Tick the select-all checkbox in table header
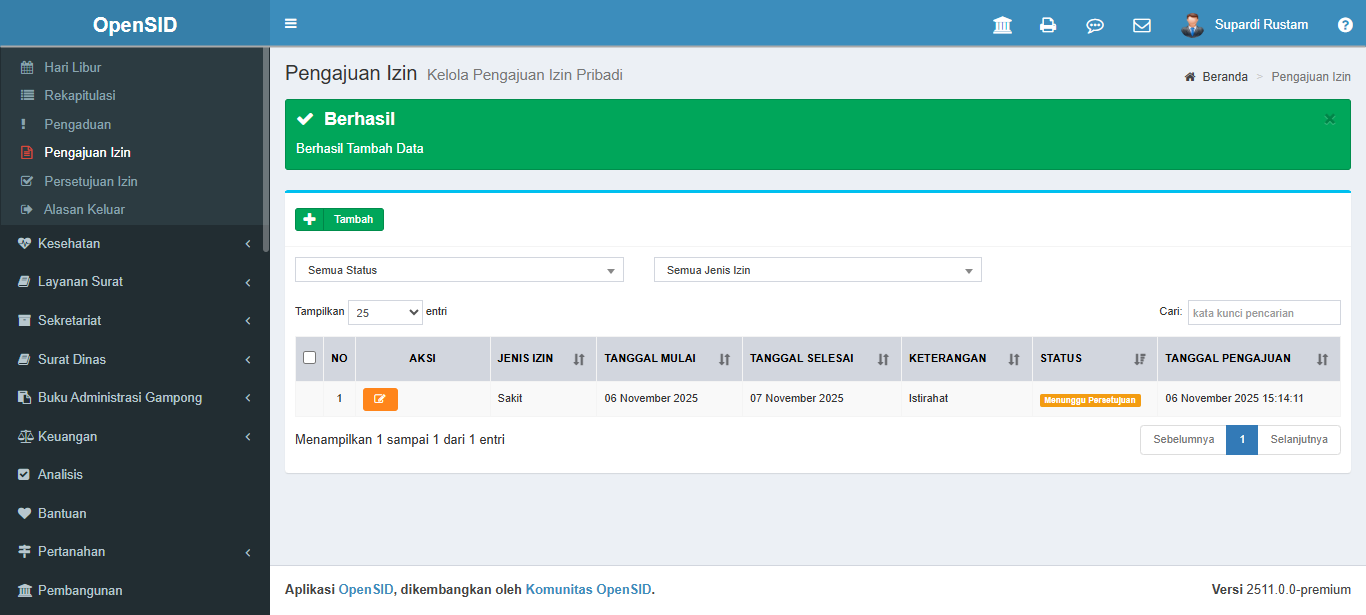Viewport: 1366px width, 615px height. (309, 358)
